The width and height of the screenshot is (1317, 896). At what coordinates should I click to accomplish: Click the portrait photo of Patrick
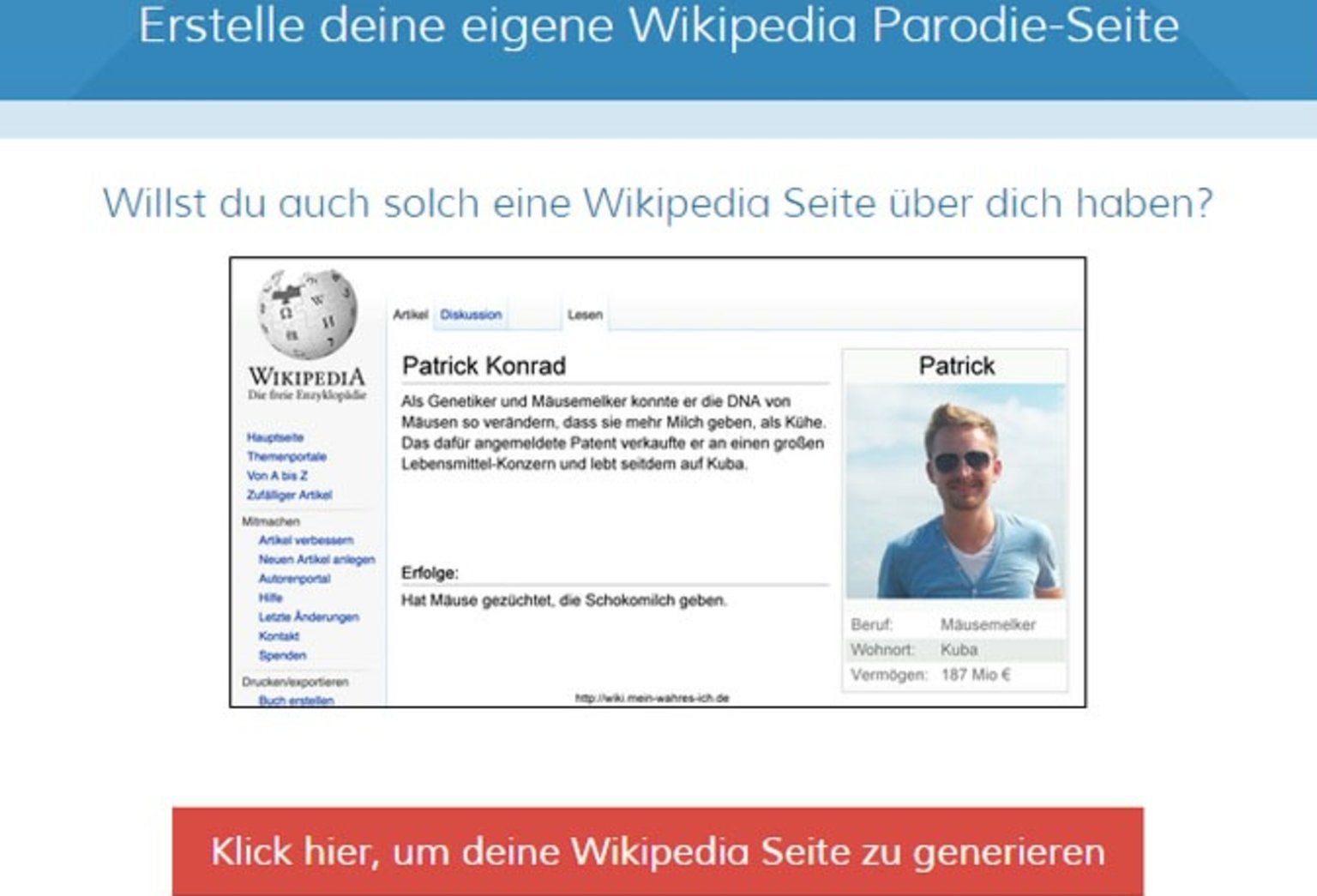coord(955,490)
